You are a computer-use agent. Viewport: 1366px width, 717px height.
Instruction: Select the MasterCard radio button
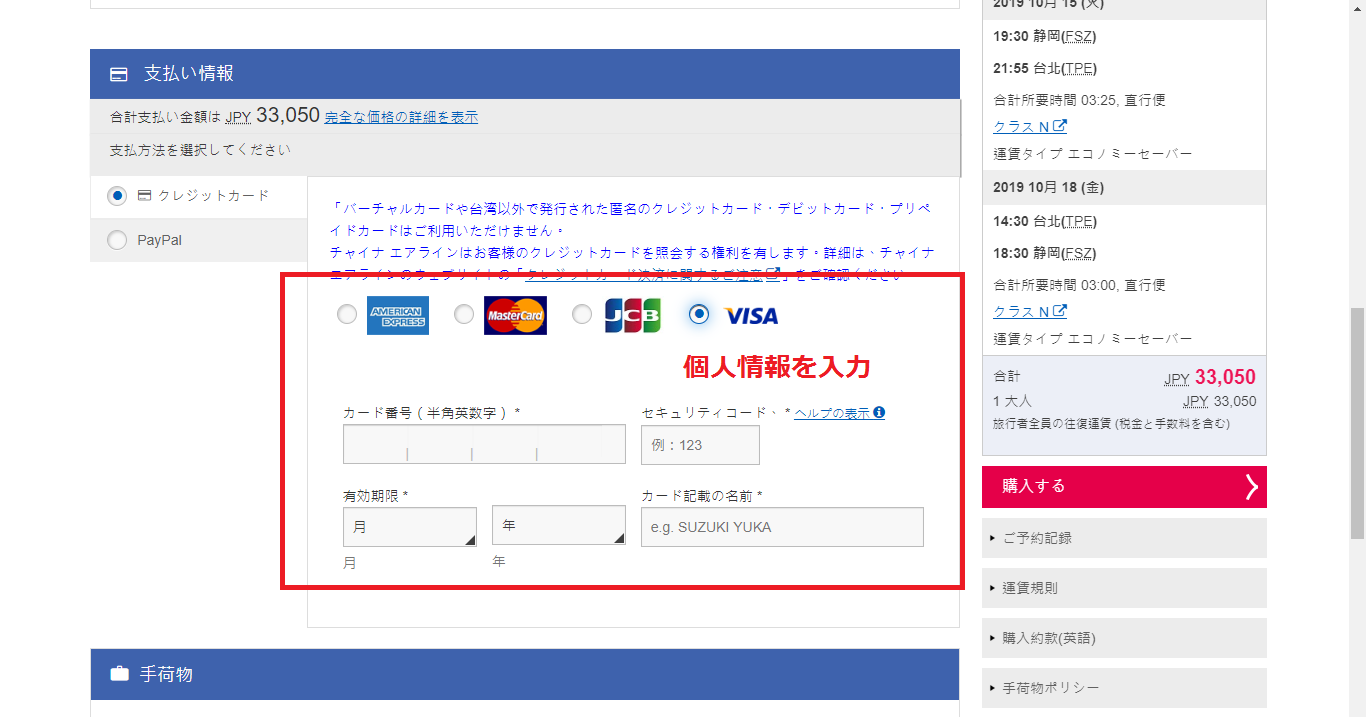464,315
